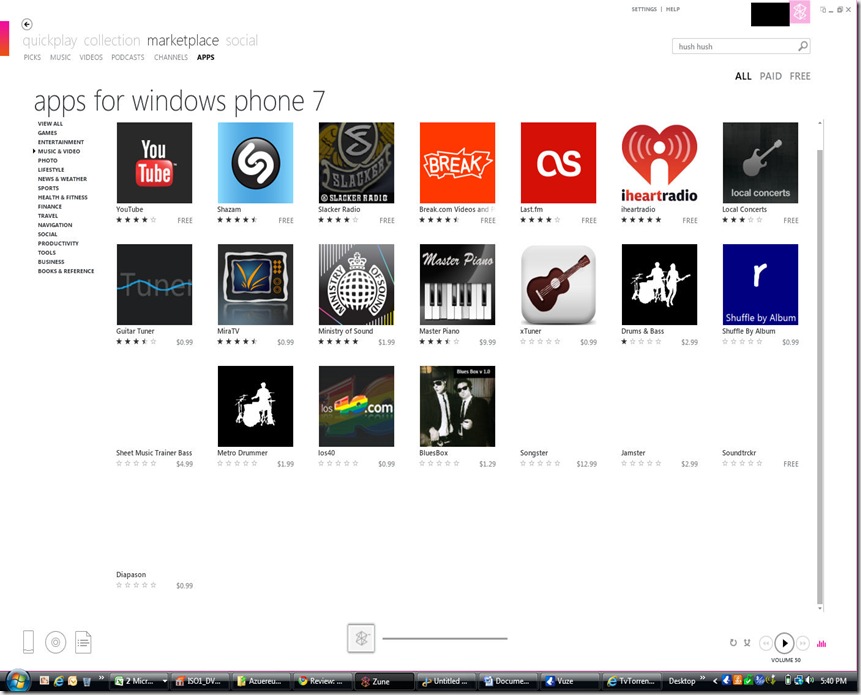Select HEALTH & FITNESS category
This screenshot has width=861, height=695.
point(63,197)
